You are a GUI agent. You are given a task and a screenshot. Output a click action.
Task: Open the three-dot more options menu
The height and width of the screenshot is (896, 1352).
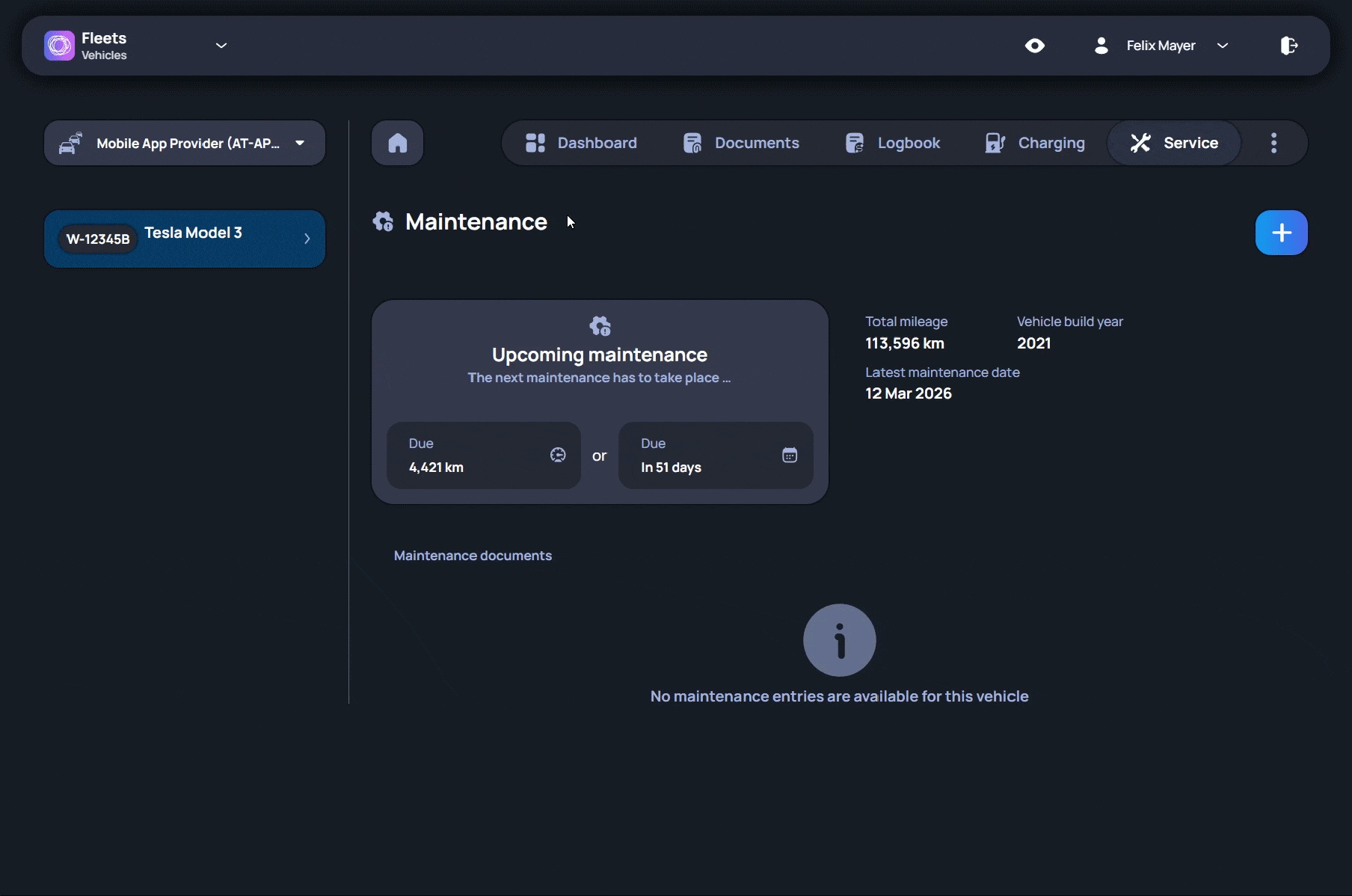tap(1274, 143)
